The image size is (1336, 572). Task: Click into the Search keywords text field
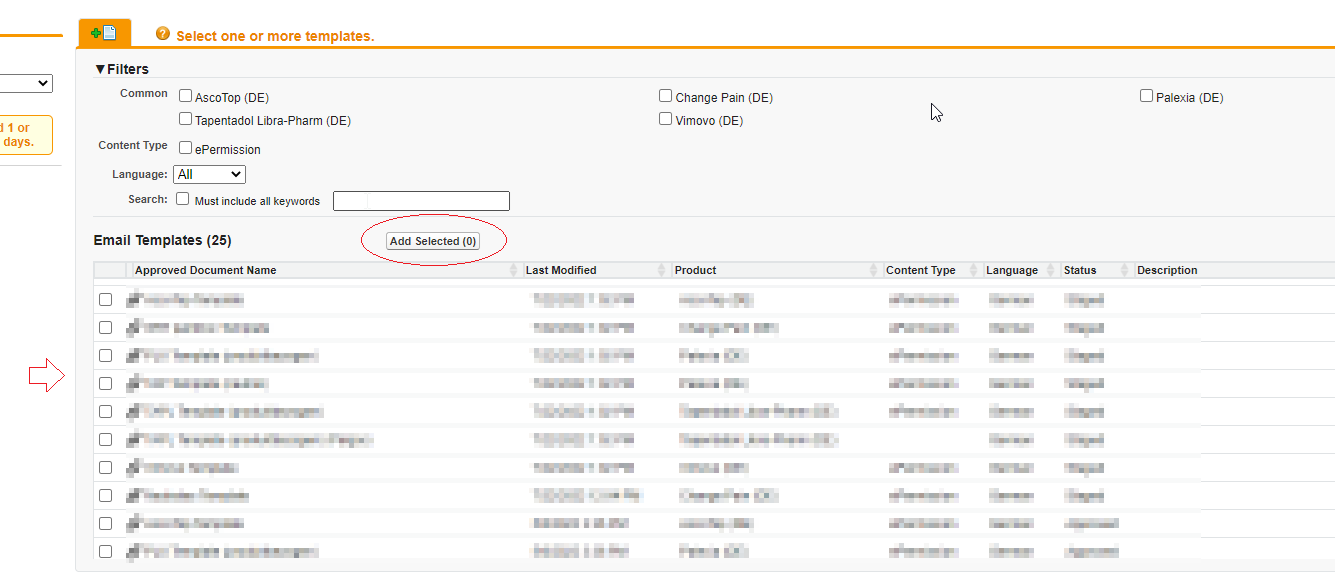[x=421, y=201]
